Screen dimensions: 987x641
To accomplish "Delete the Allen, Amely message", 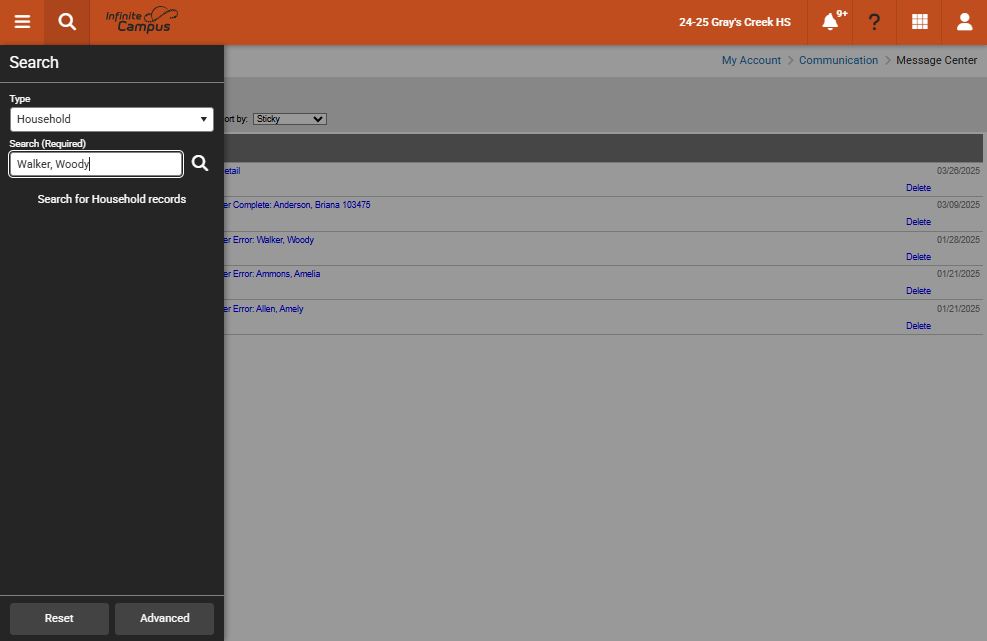I will coord(918,326).
